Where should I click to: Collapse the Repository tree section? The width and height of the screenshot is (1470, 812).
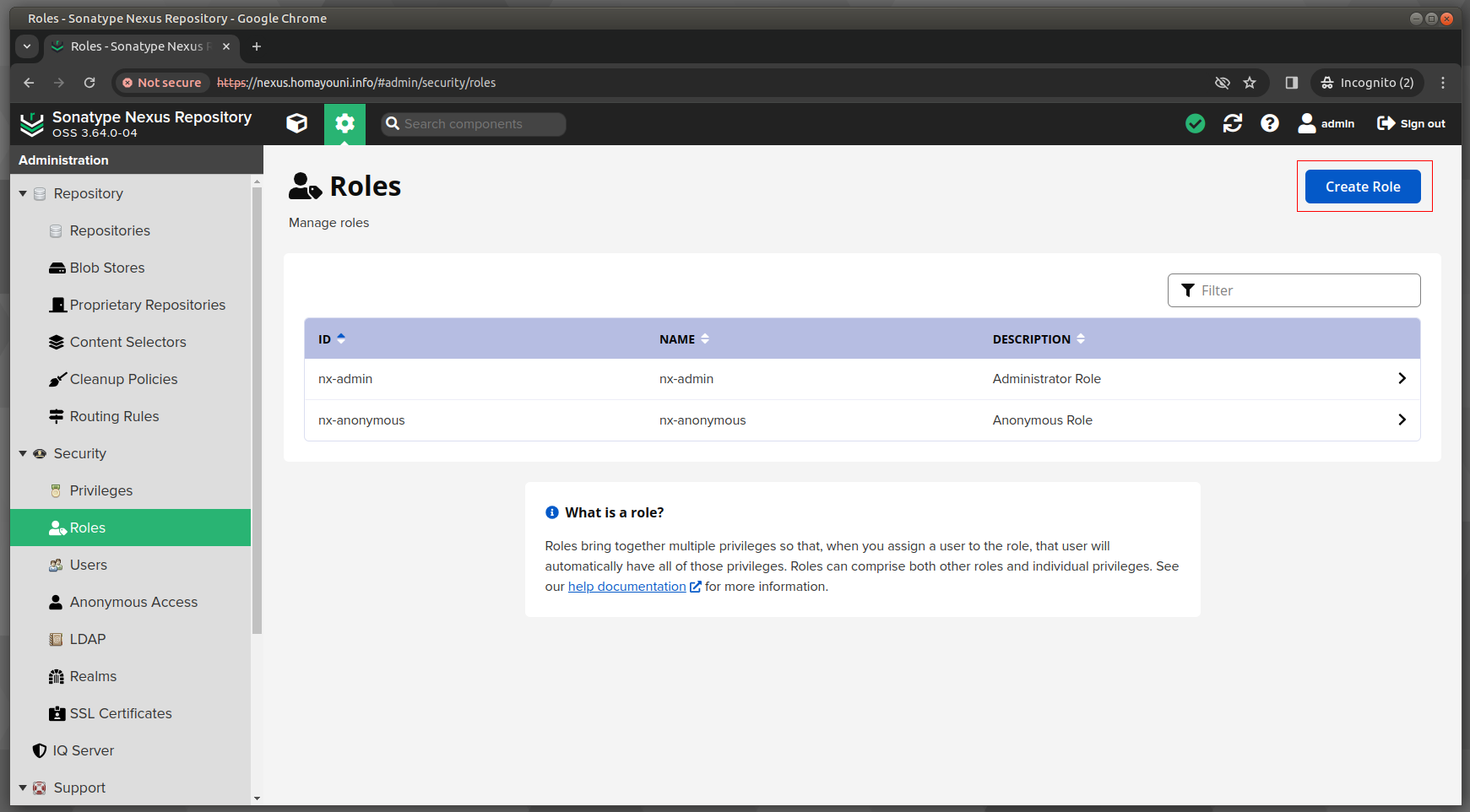point(23,193)
